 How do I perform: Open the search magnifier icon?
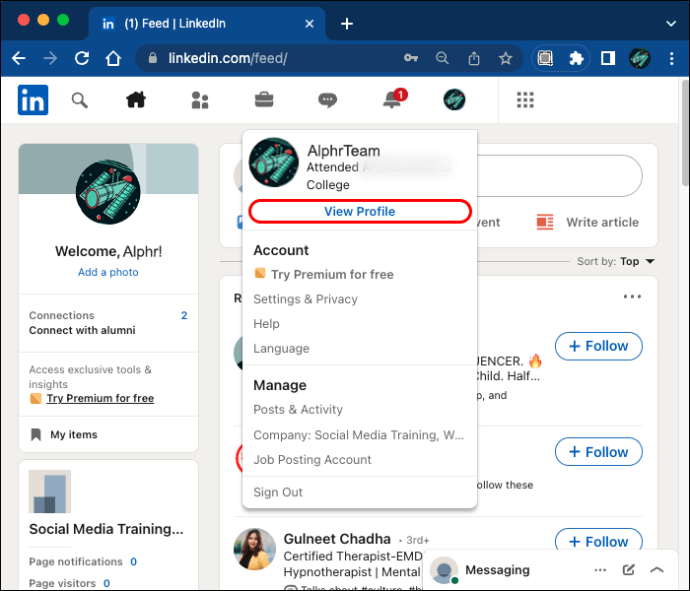(x=80, y=100)
